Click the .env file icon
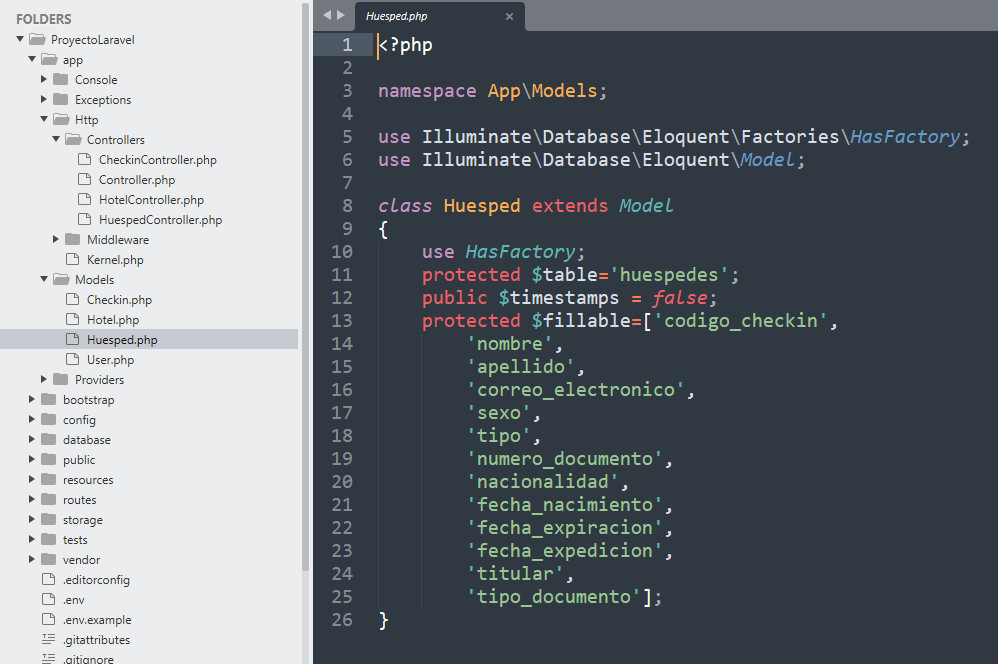The image size is (998, 664). 48,600
